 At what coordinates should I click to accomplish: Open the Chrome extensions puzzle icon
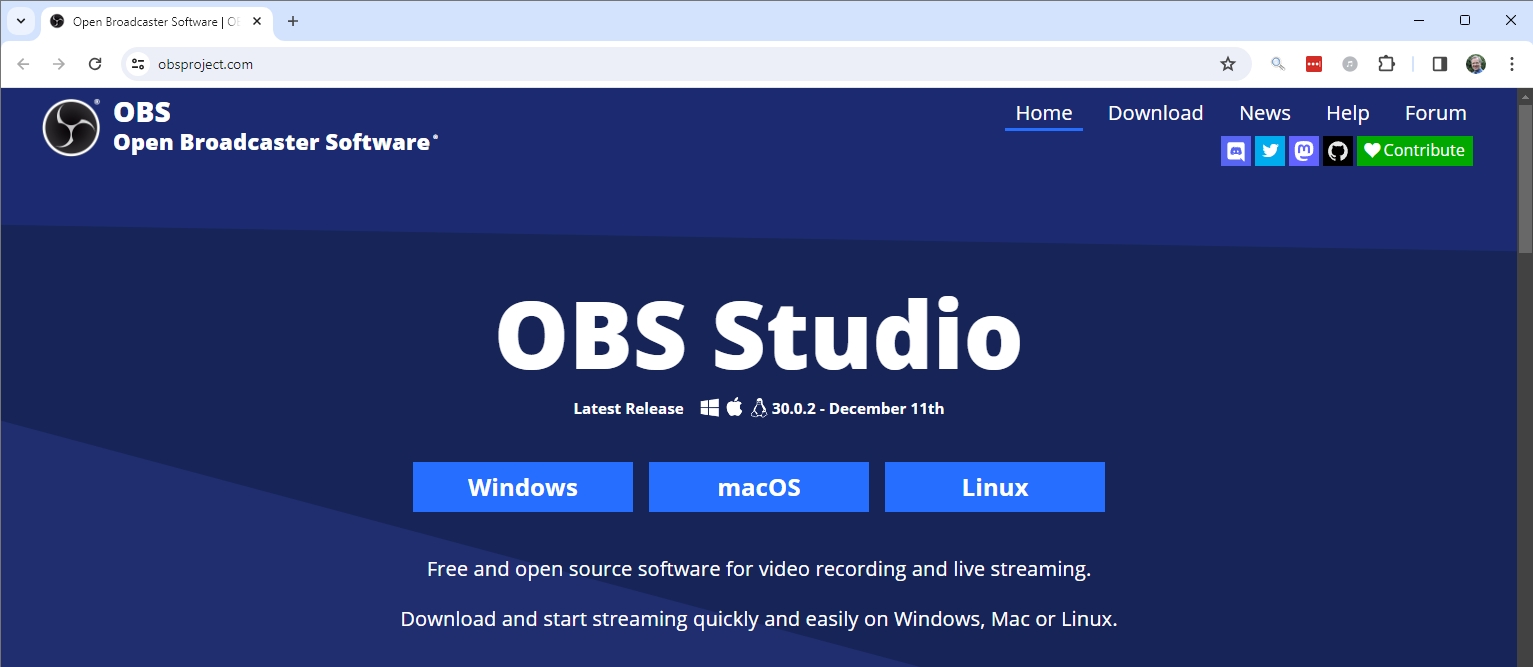pos(1386,64)
